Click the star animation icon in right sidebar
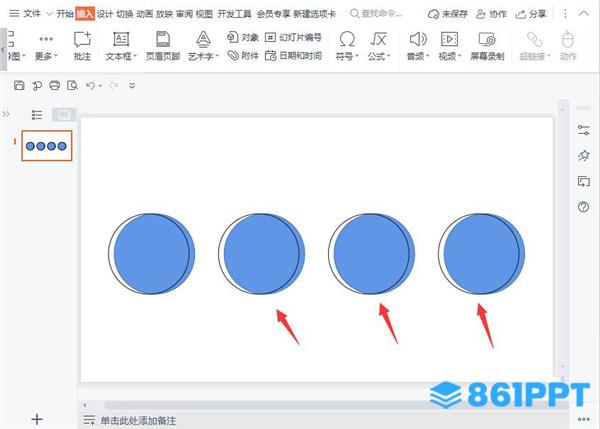 point(584,156)
